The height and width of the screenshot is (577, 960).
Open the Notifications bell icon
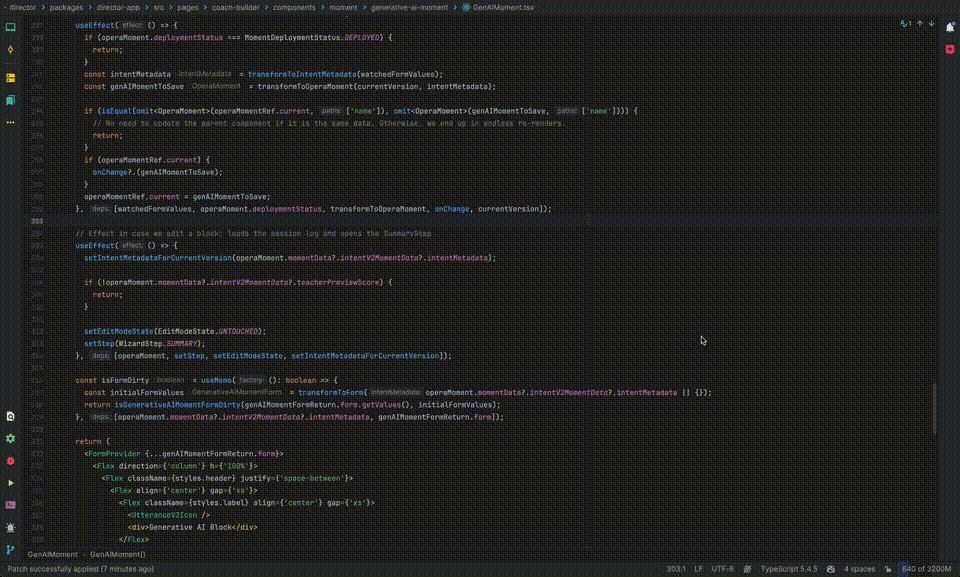coord(950,27)
